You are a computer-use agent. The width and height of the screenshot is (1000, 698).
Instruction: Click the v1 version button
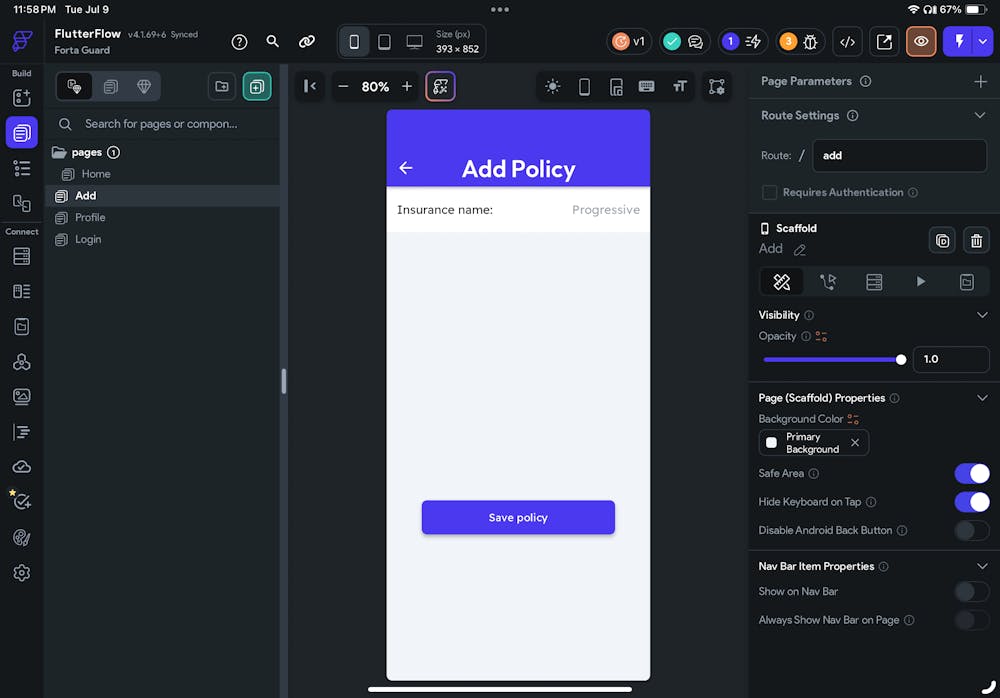(x=629, y=42)
